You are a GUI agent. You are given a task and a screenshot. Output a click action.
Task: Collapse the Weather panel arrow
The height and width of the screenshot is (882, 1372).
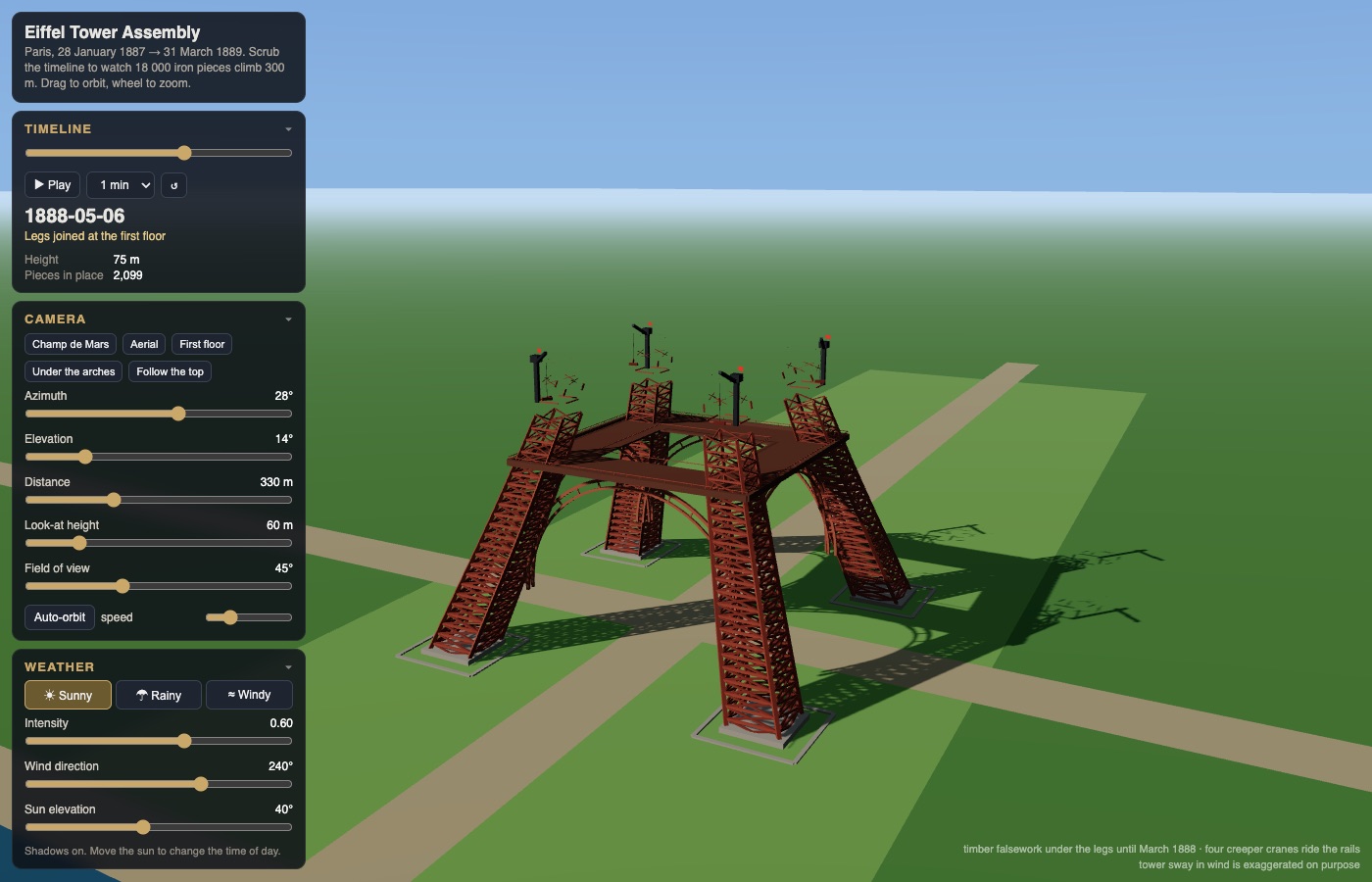coord(288,667)
